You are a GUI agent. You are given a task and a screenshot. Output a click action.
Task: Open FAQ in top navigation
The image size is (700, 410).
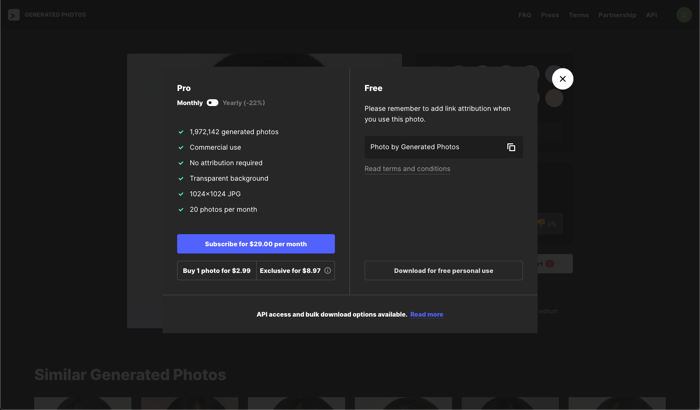coord(525,15)
